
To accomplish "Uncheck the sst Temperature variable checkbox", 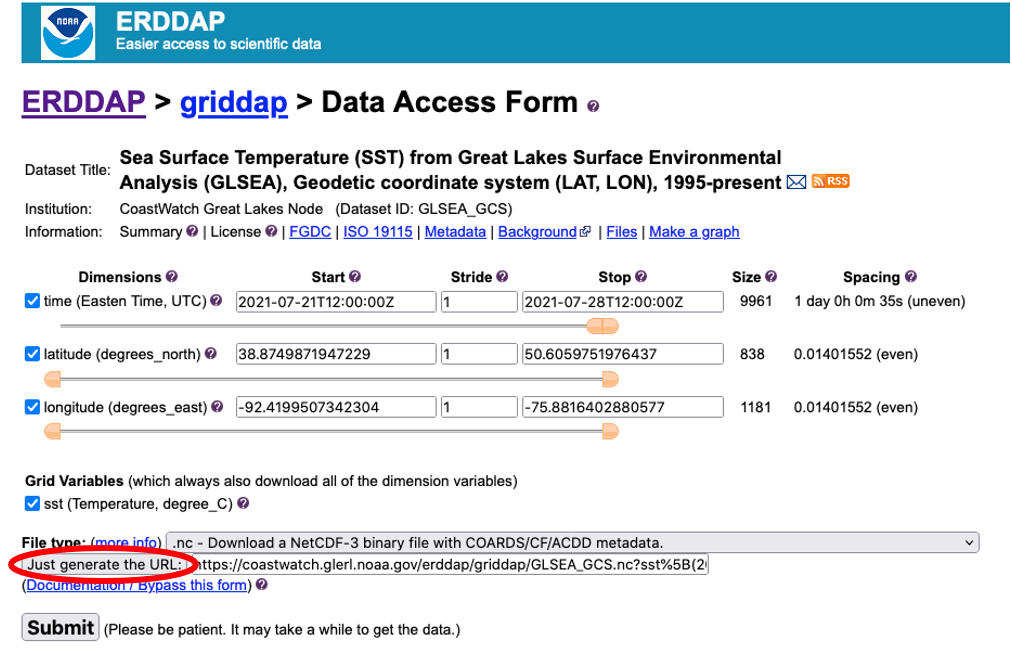I will [x=33, y=504].
